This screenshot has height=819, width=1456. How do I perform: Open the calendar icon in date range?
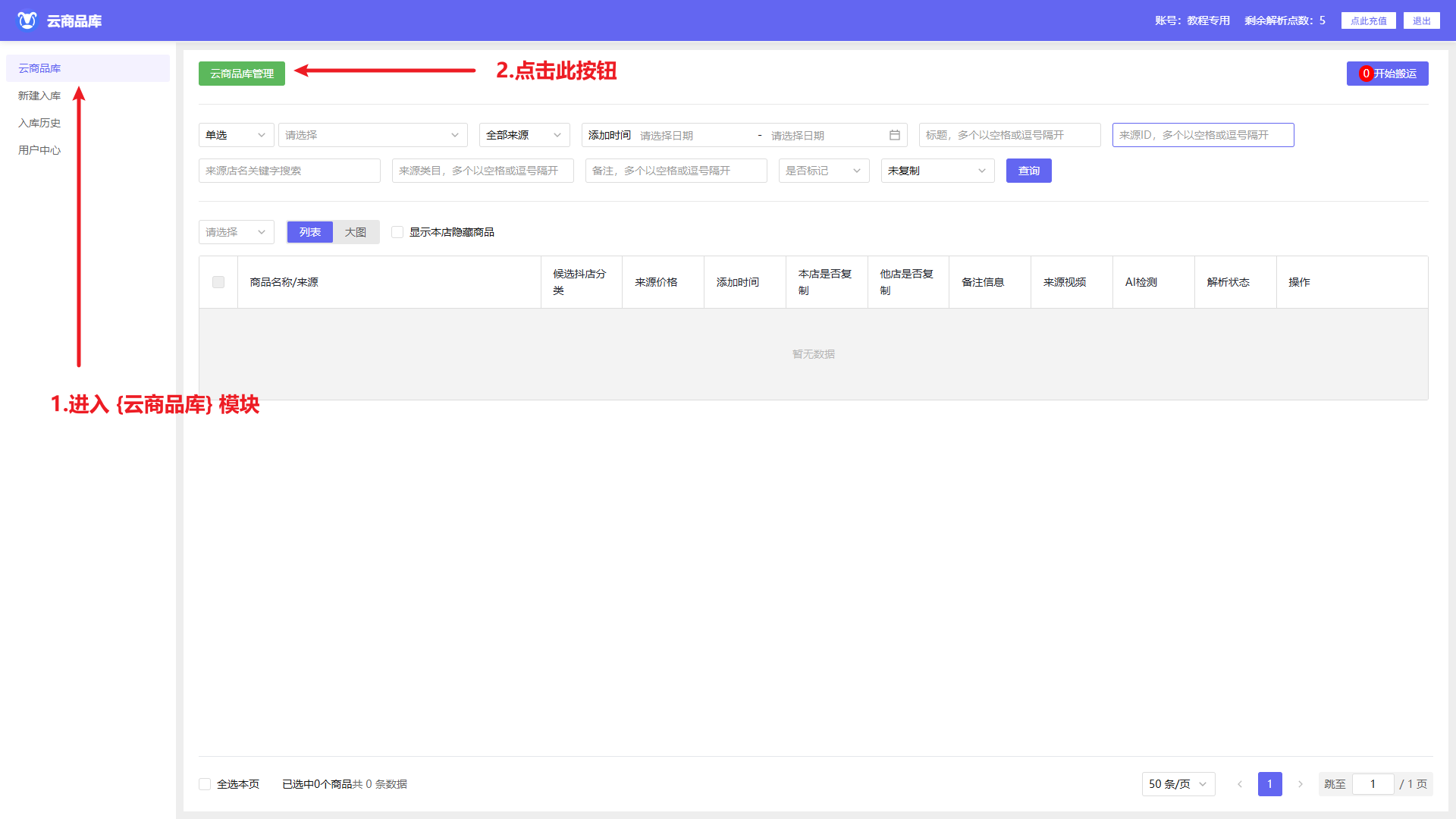pos(895,135)
